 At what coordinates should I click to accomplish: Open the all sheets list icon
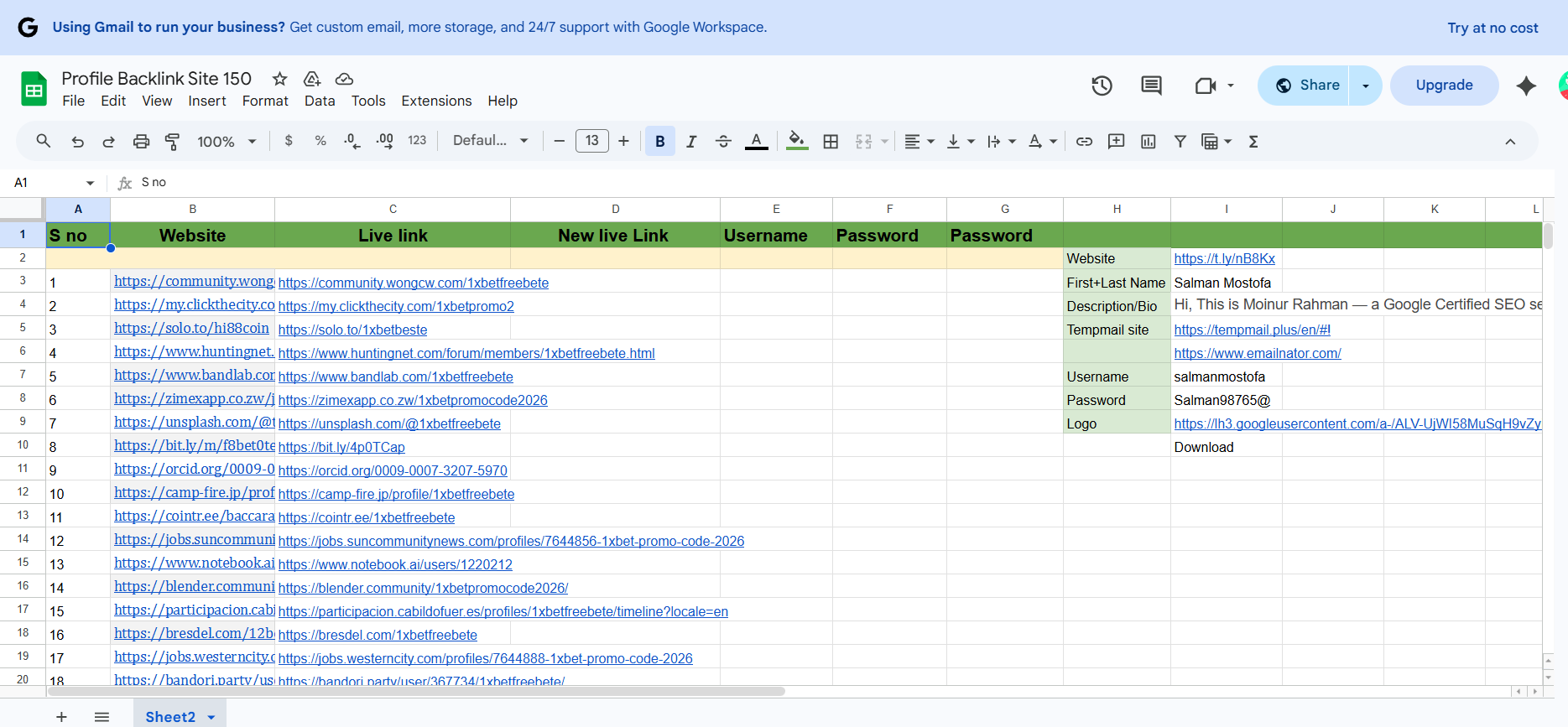click(x=102, y=717)
